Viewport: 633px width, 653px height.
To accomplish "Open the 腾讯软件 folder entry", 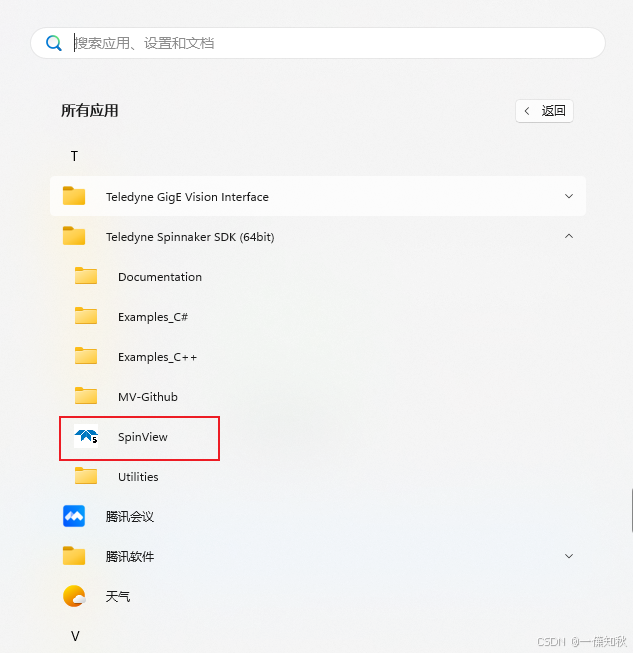I will (x=318, y=556).
